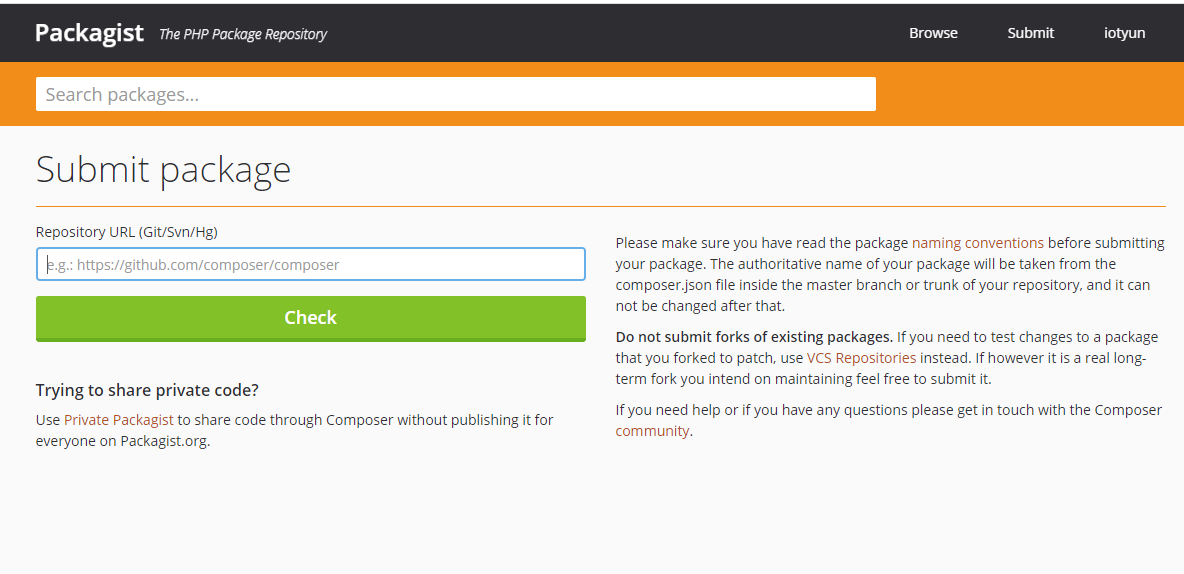Follow the VCS Repositories link

862,358
